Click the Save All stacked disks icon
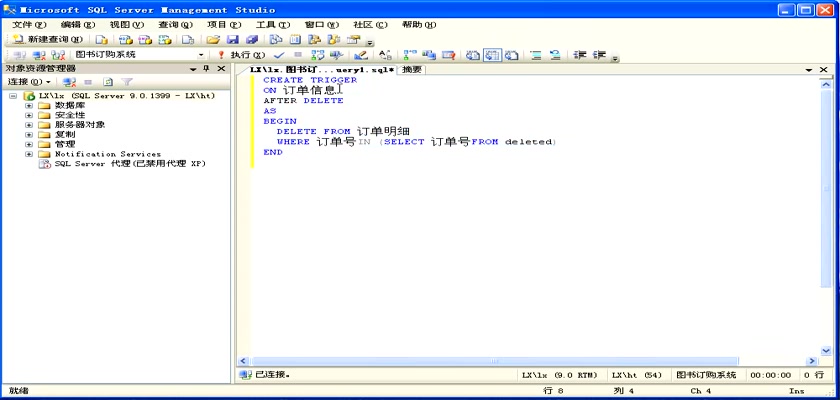 point(252,40)
